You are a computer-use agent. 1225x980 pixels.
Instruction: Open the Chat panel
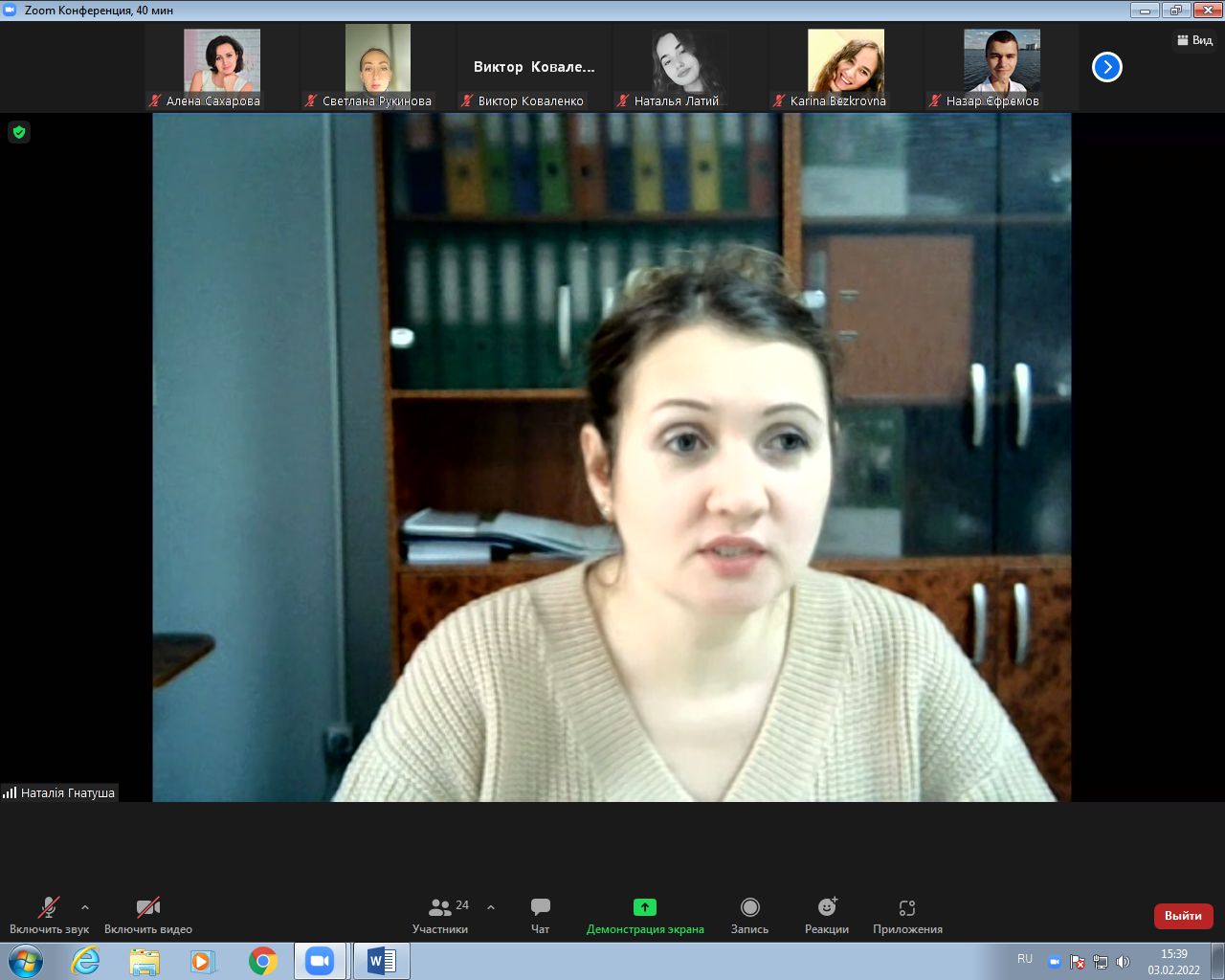(540, 914)
